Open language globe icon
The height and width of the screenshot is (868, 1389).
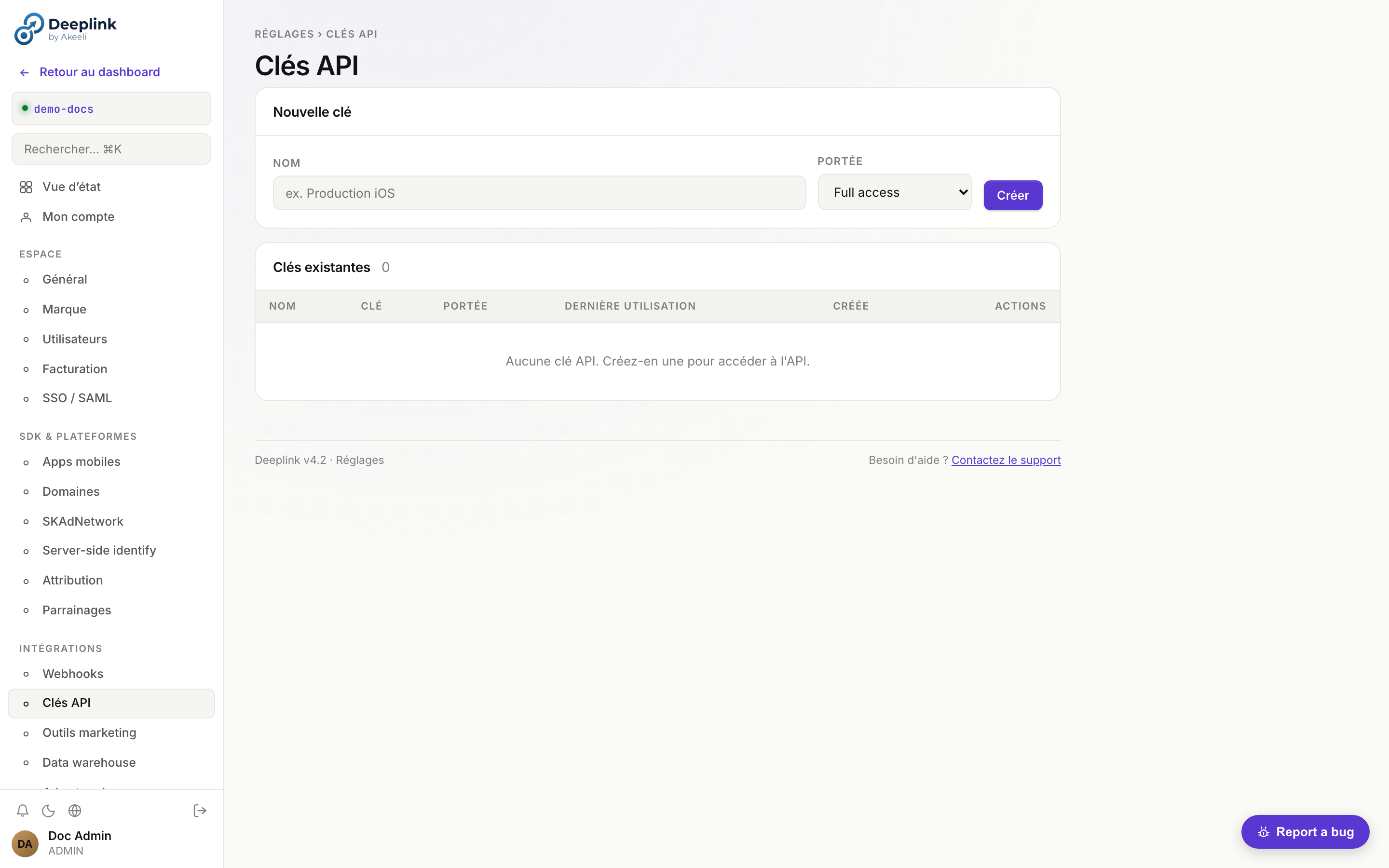pyautogui.click(x=75, y=811)
